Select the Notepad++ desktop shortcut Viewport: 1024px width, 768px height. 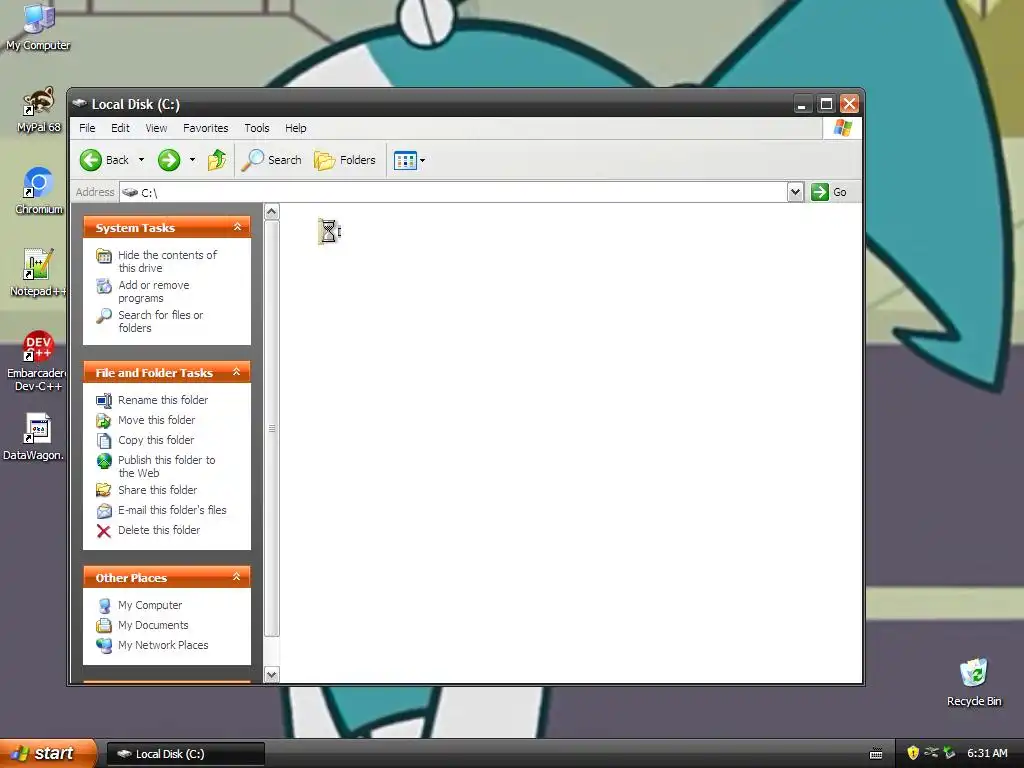click(38, 273)
